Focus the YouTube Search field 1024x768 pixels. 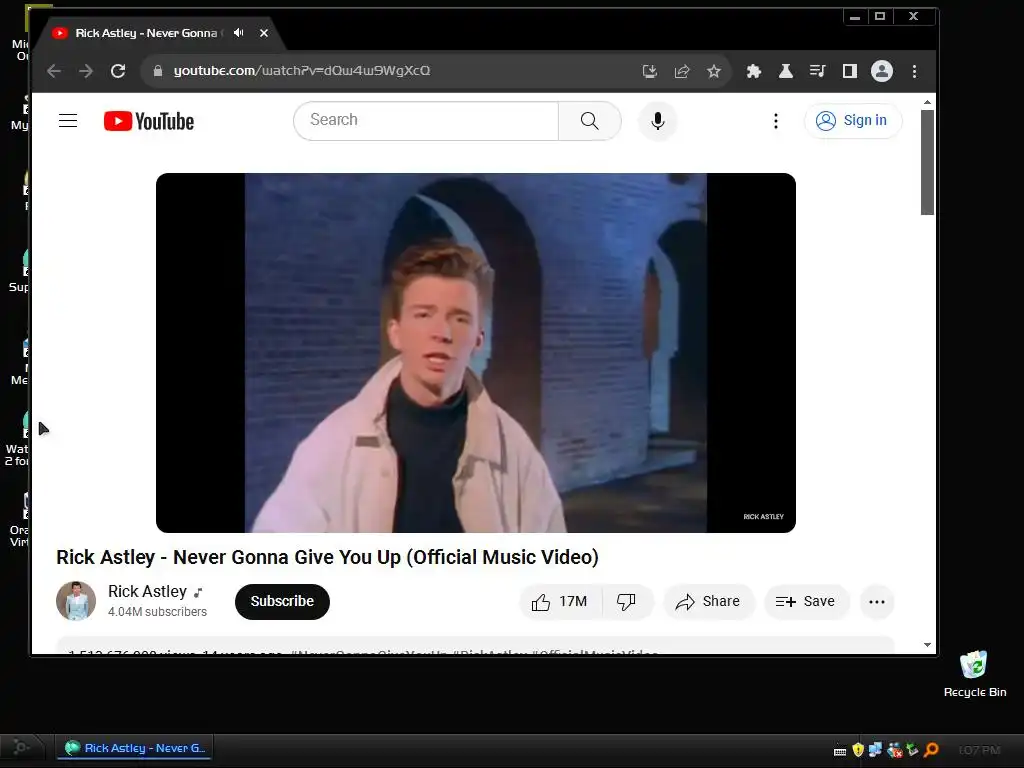[426, 120]
